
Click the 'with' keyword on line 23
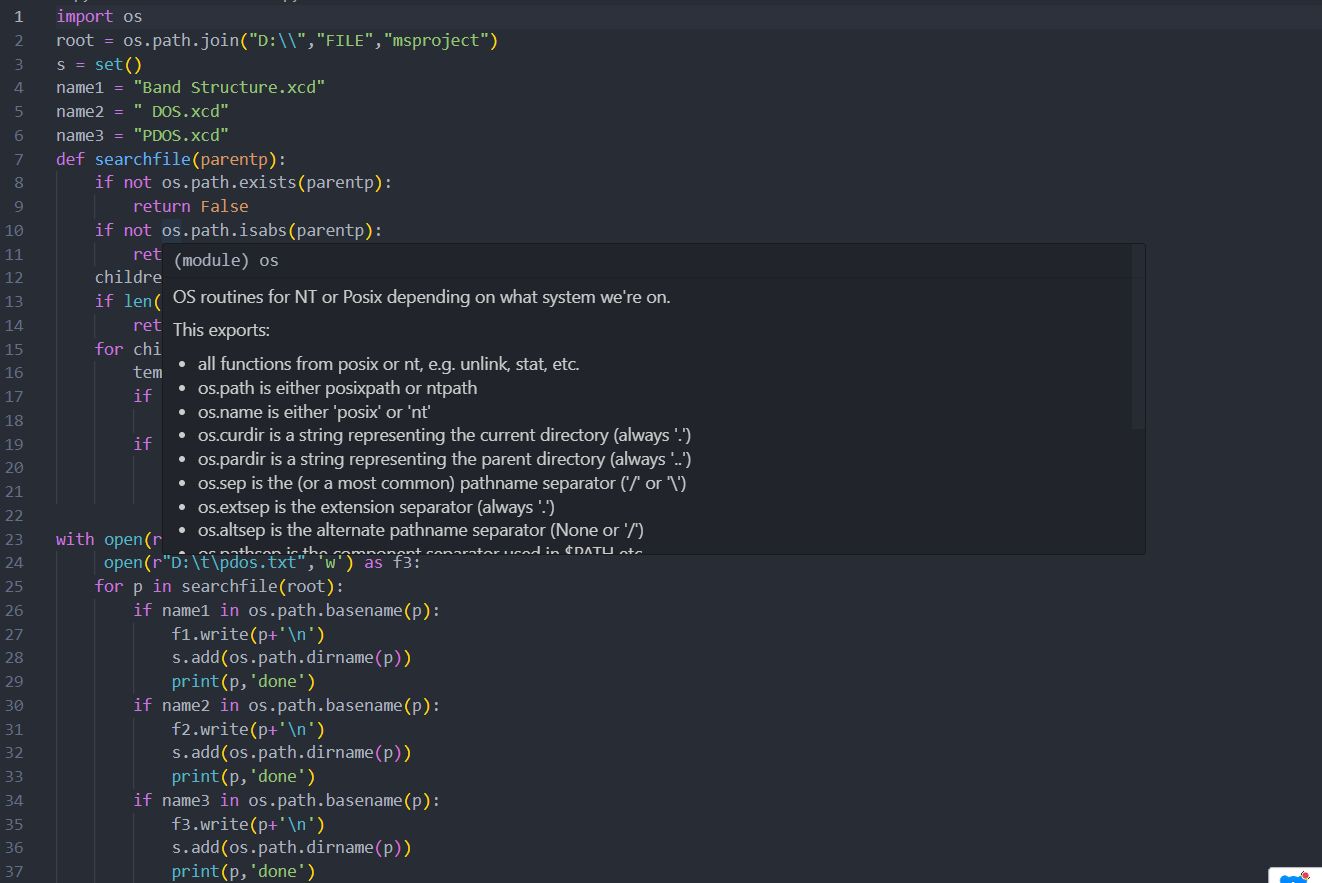pyautogui.click(x=75, y=539)
